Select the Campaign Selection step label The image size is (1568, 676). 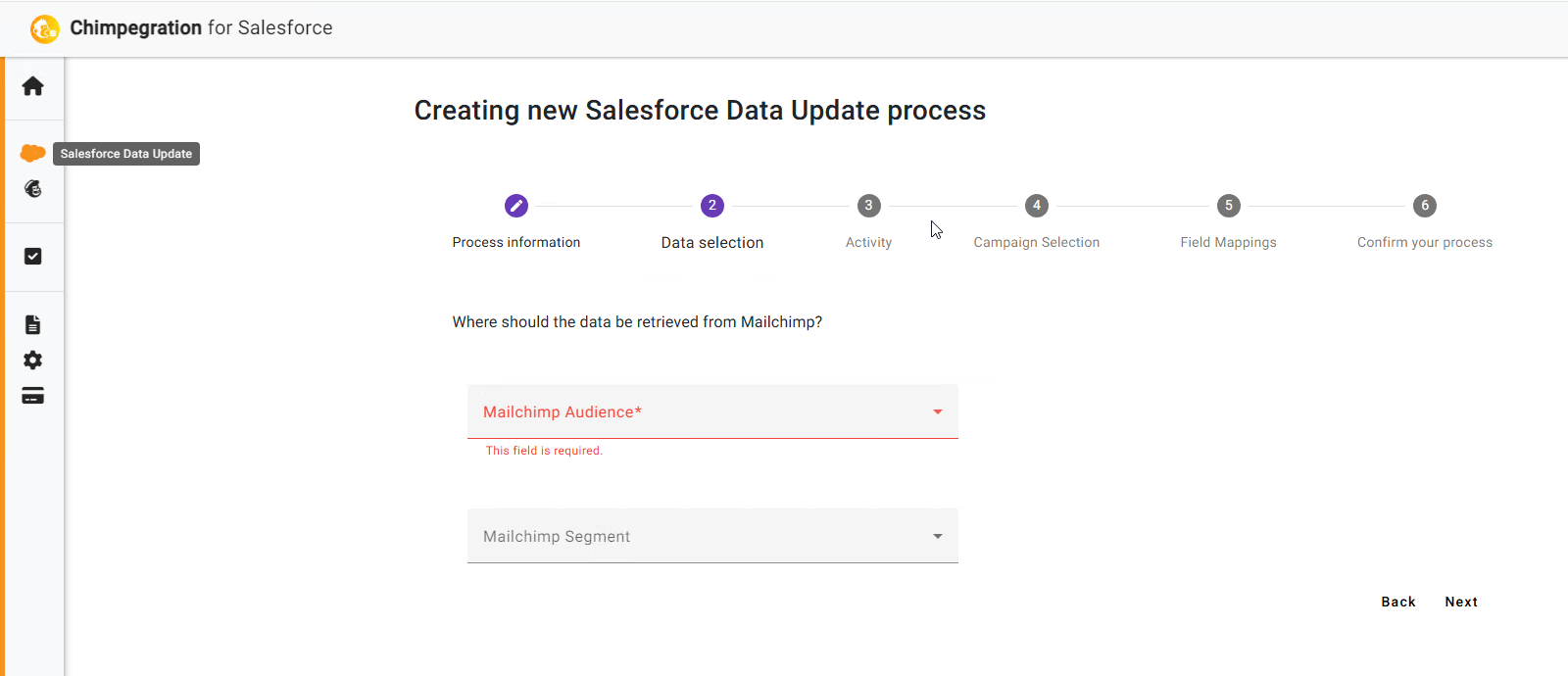(1037, 242)
